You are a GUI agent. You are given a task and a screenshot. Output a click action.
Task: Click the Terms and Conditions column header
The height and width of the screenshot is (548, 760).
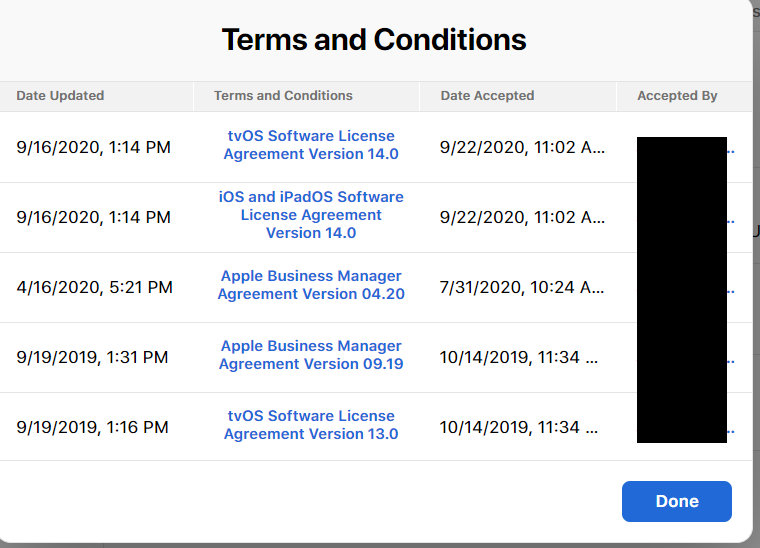tap(283, 96)
